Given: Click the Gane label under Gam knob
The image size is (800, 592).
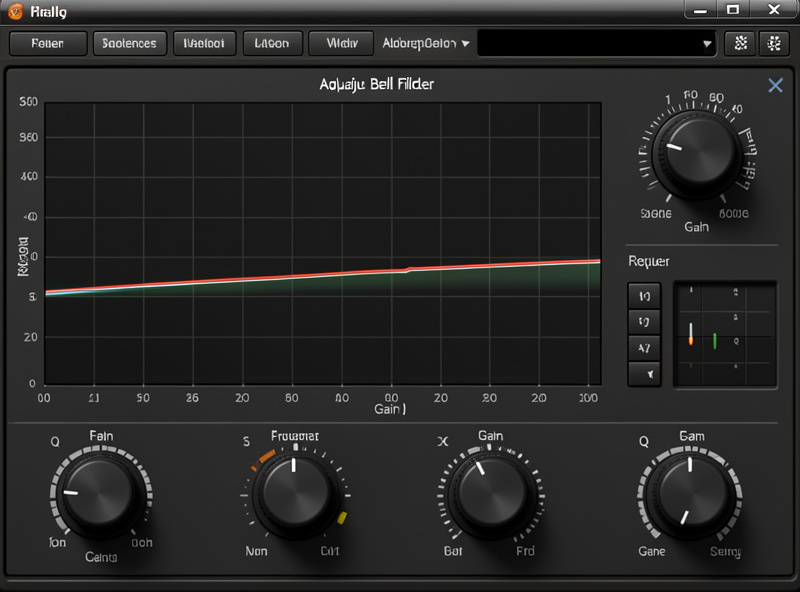Looking at the screenshot, I should pos(652,551).
